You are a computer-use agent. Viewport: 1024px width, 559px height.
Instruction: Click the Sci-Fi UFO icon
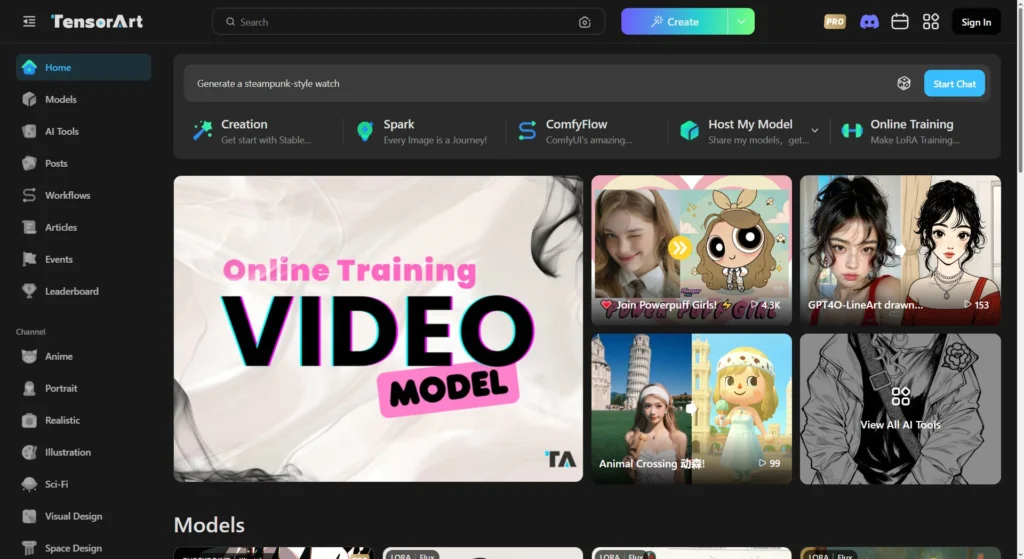[29, 484]
